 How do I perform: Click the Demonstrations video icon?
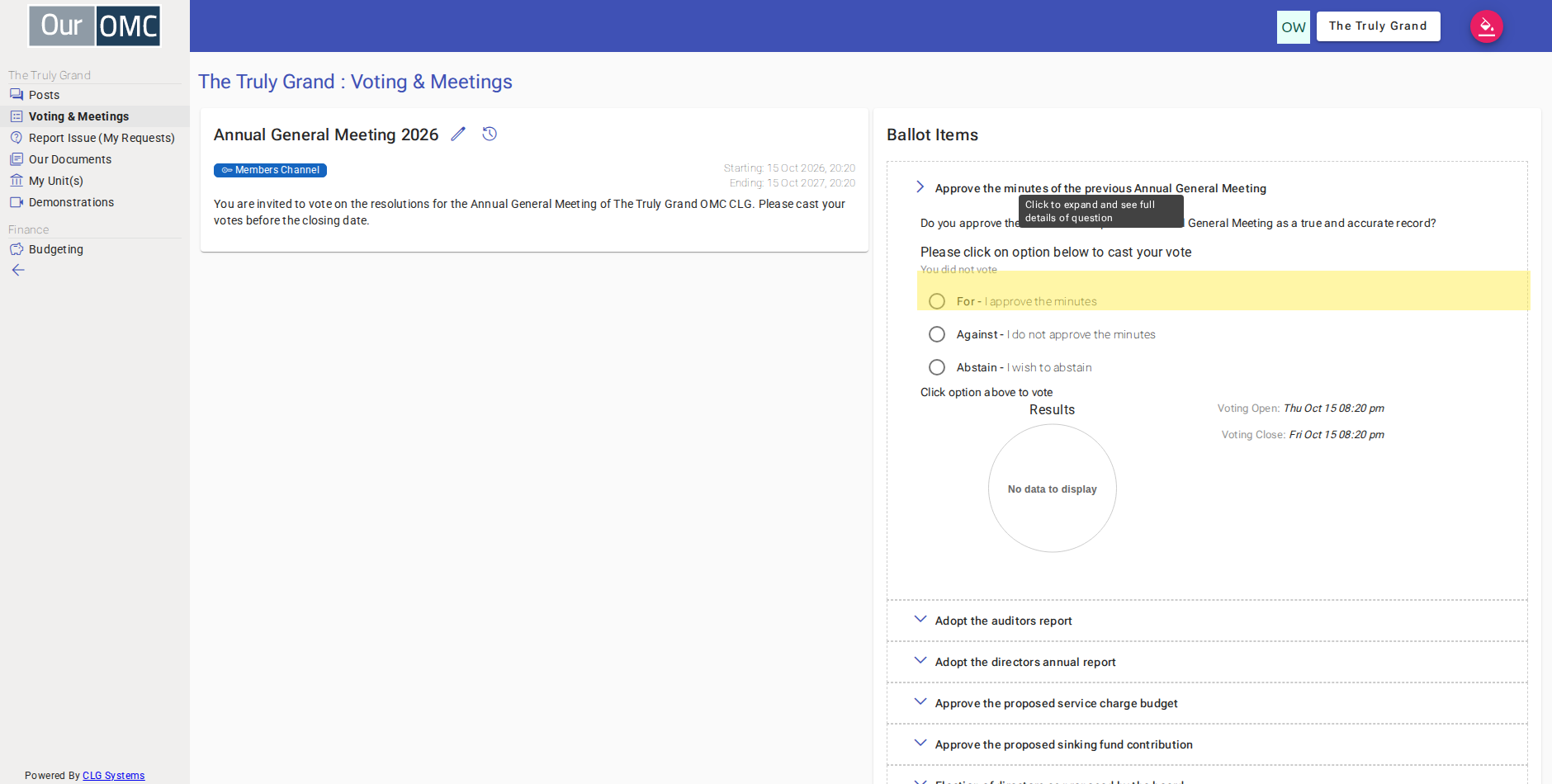17,202
